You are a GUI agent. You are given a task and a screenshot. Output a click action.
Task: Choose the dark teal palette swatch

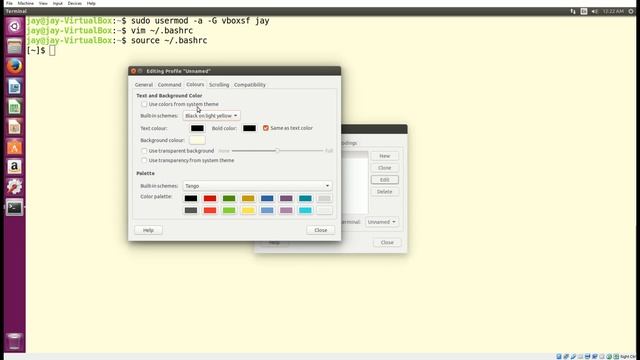coord(305,198)
